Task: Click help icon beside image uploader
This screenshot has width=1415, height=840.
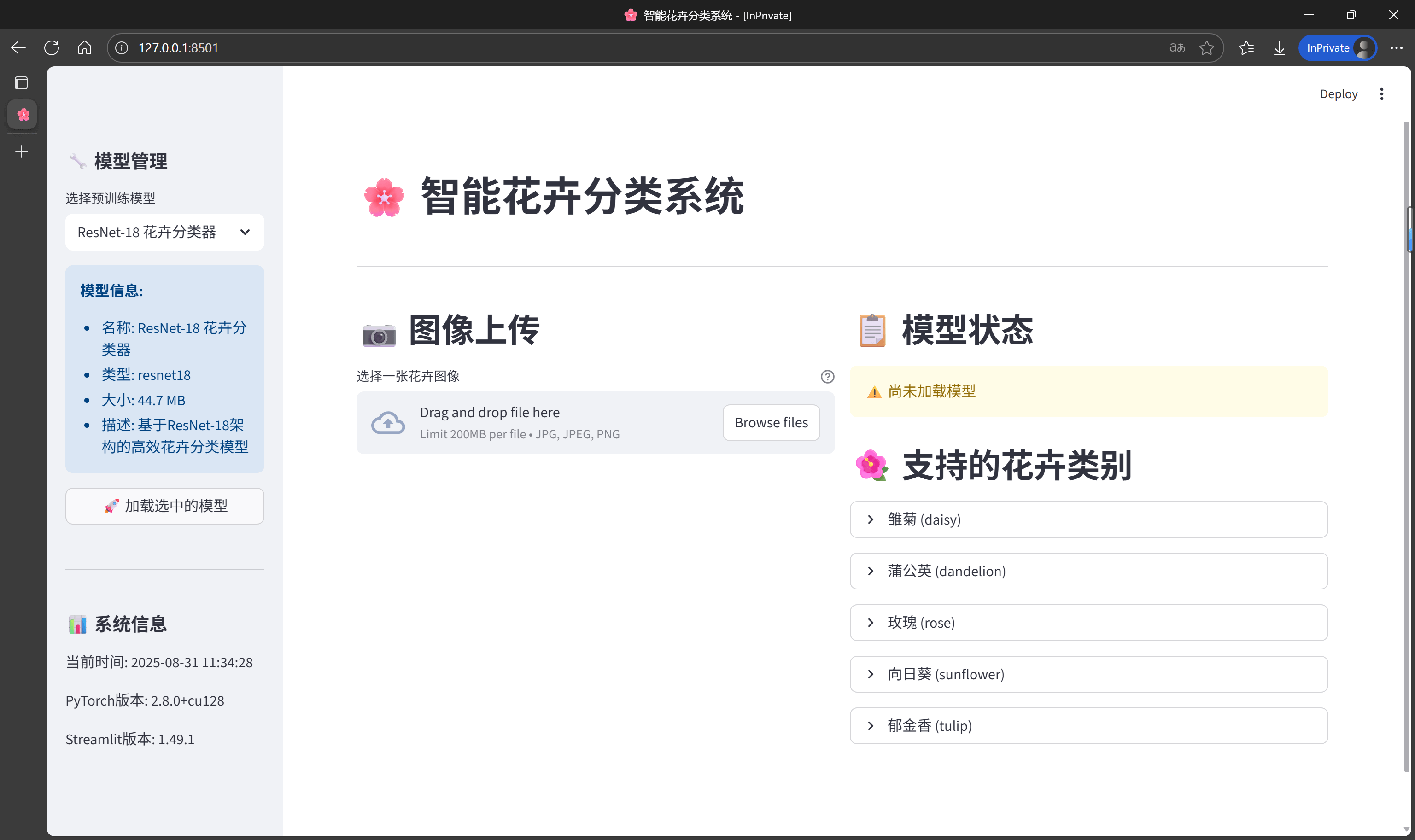Action: (x=827, y=376)
